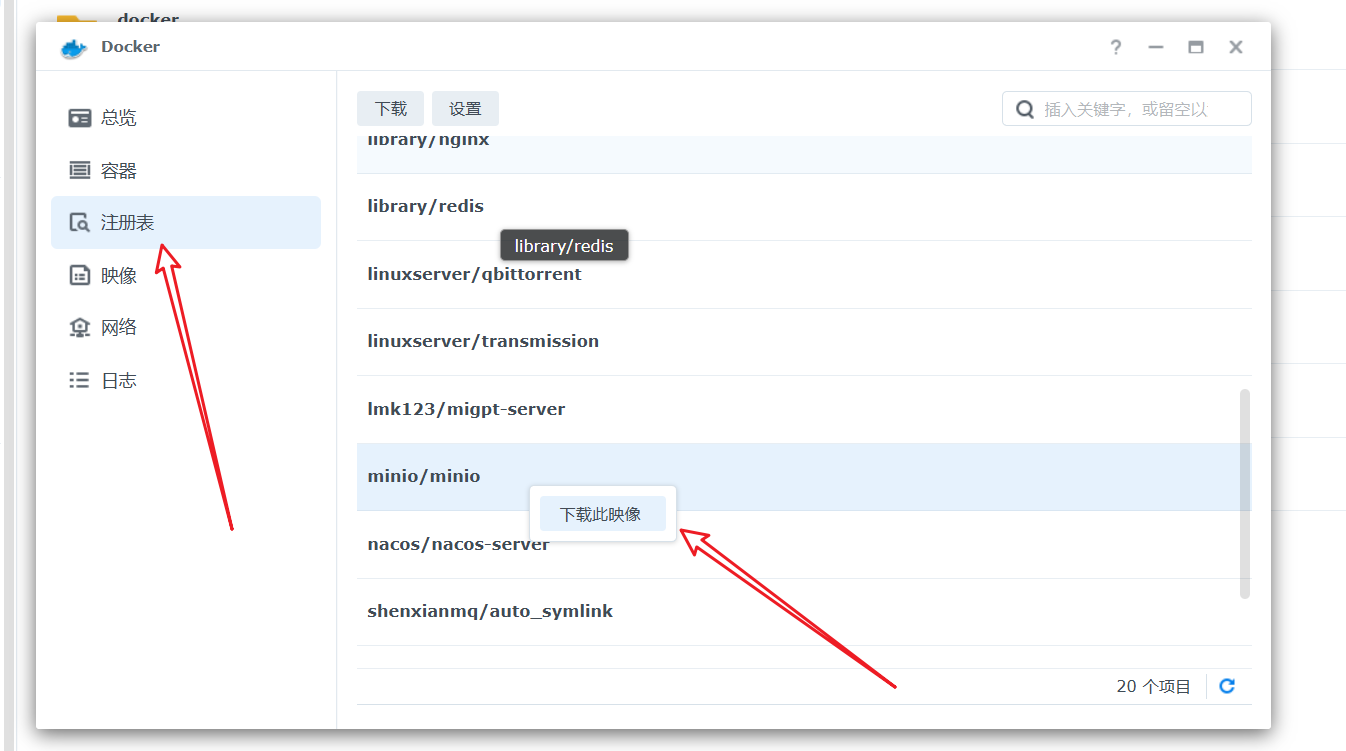Select the linuxserver/qbittorrent row
The width and height of the screenshot is (1346, 751).
click(x=804, y=274)
